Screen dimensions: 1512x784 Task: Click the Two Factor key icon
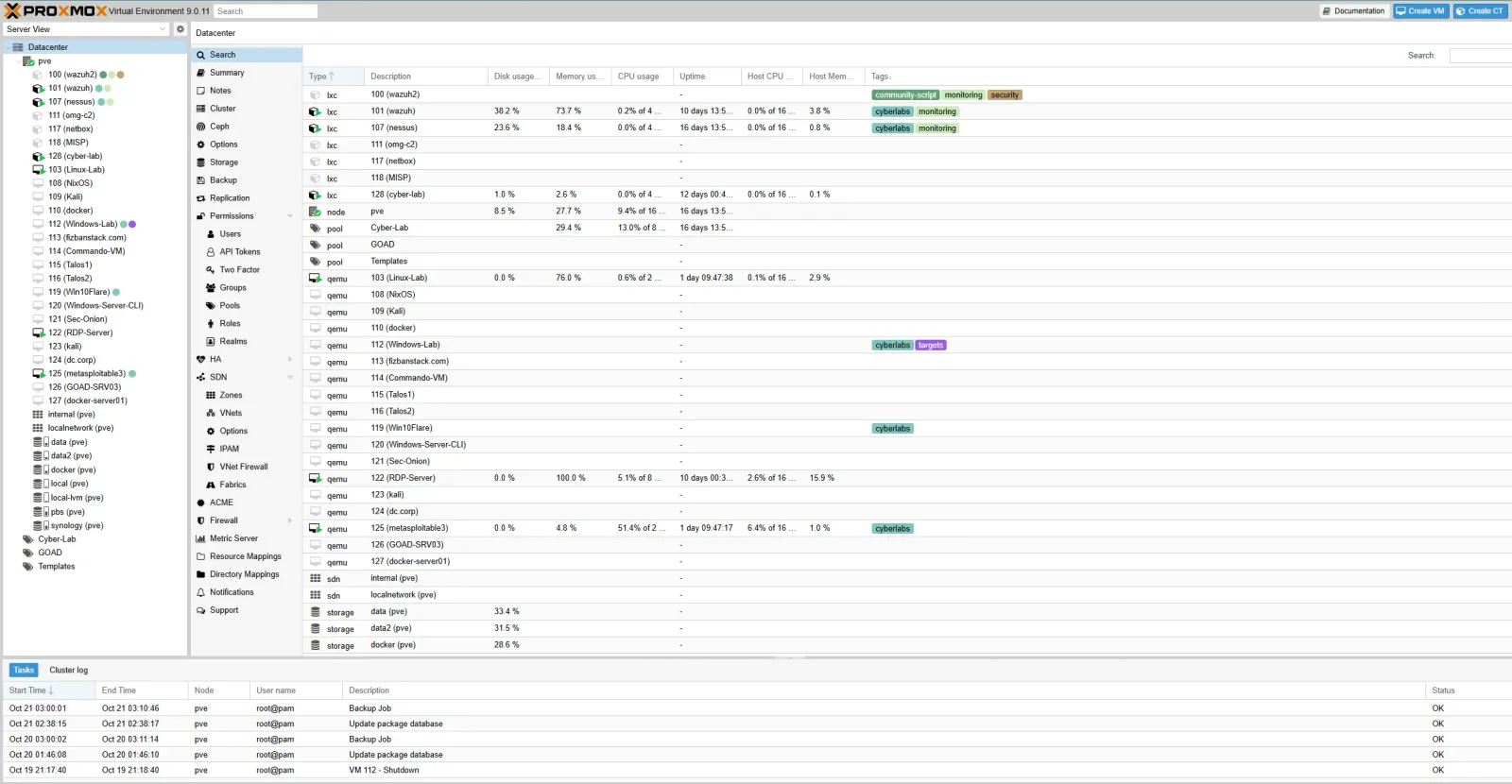(x=211, y=270)
